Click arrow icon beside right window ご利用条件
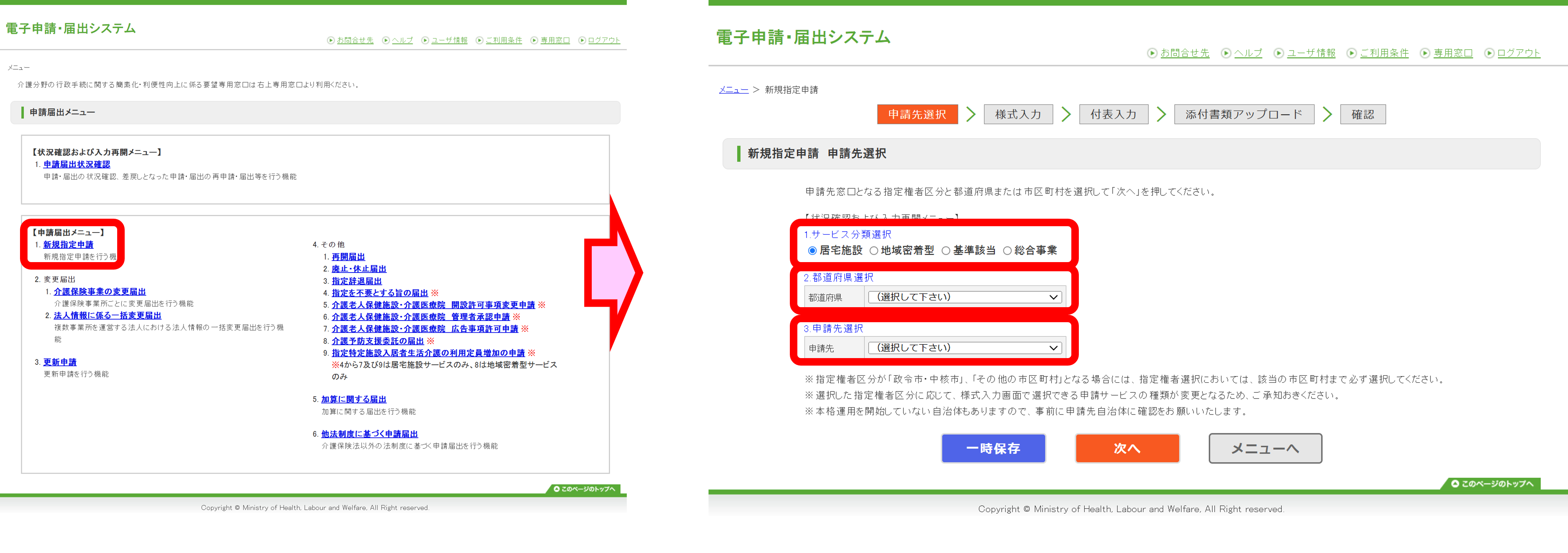 coord(1352,53)
